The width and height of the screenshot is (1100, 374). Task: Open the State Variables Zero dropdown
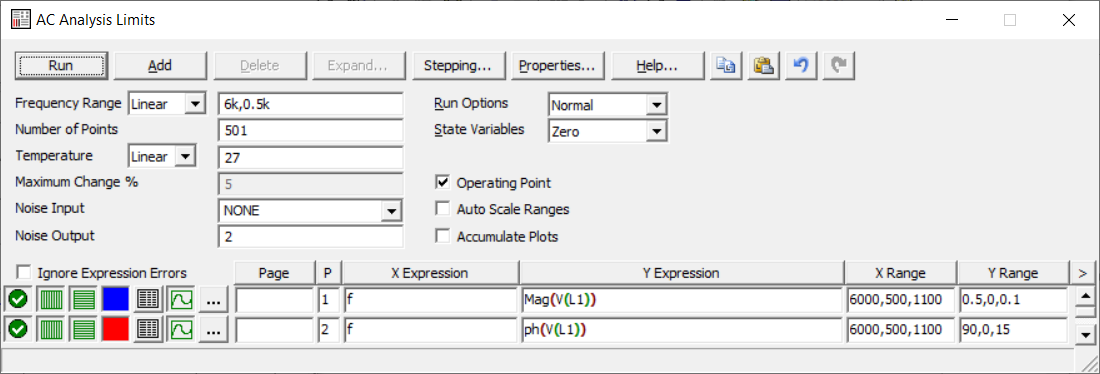[x=606, y=131]
